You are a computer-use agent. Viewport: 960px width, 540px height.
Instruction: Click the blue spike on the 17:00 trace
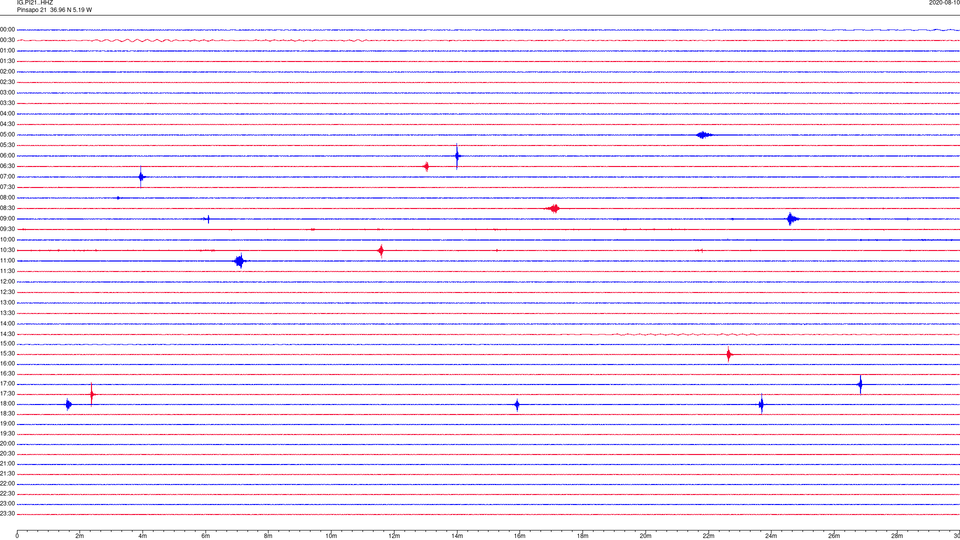860,384
